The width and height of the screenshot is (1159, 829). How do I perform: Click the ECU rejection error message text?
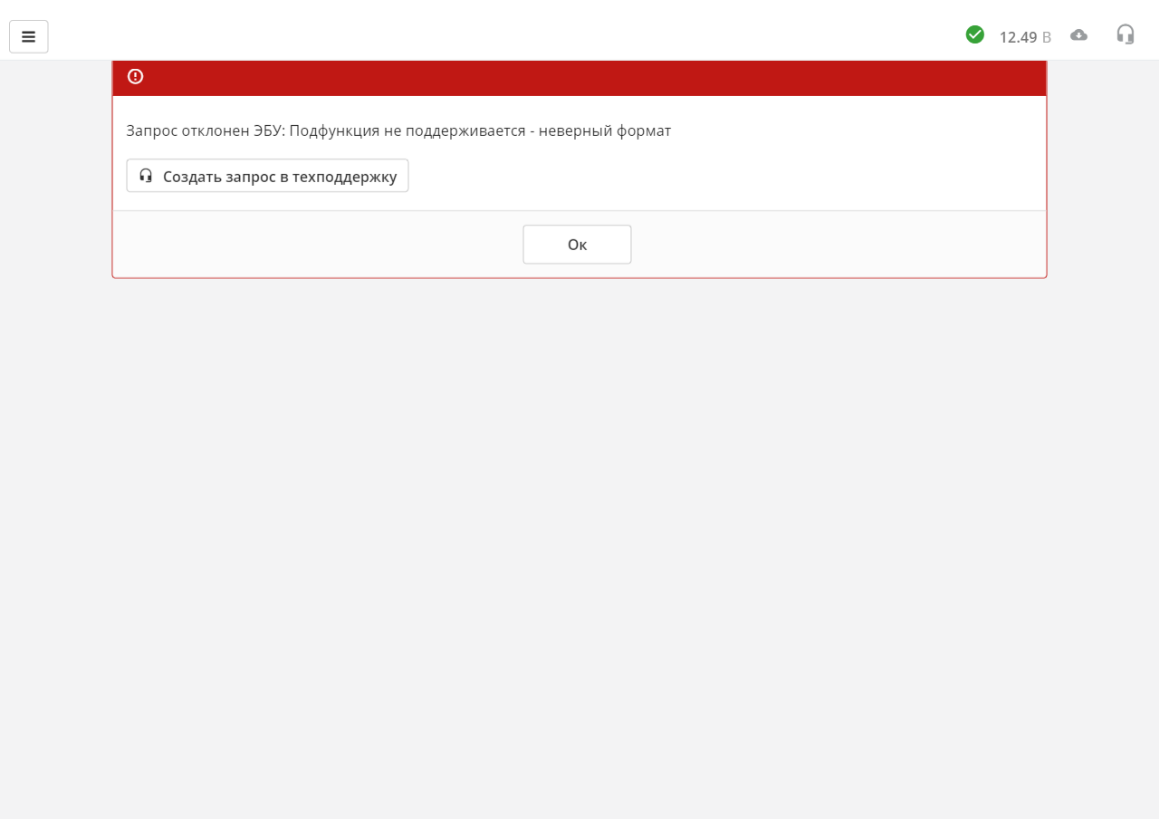(x=398, y=131)
